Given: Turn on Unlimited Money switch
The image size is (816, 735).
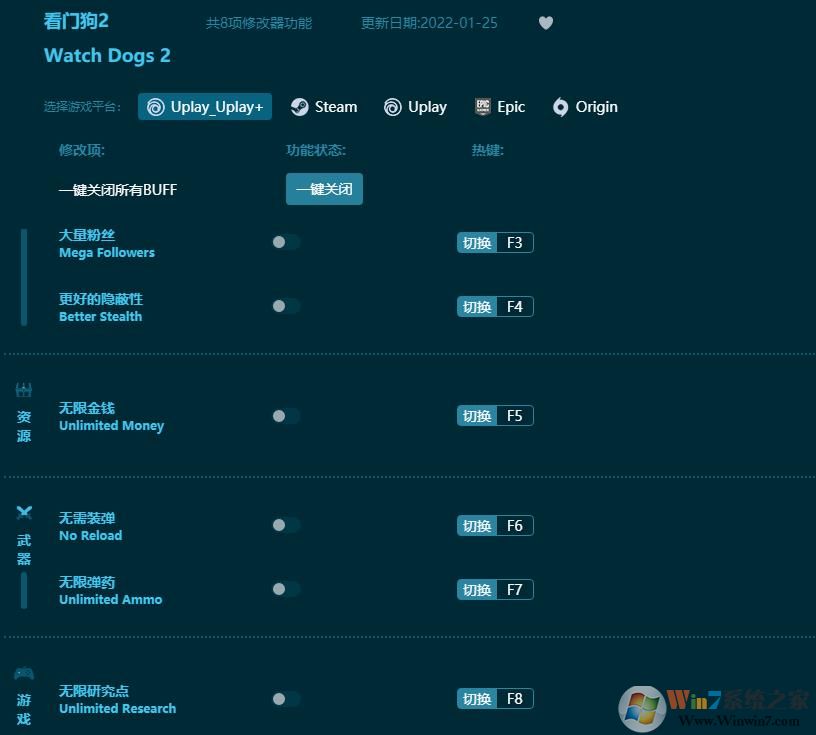Looking at the screenshot, I should coord(286,416).
